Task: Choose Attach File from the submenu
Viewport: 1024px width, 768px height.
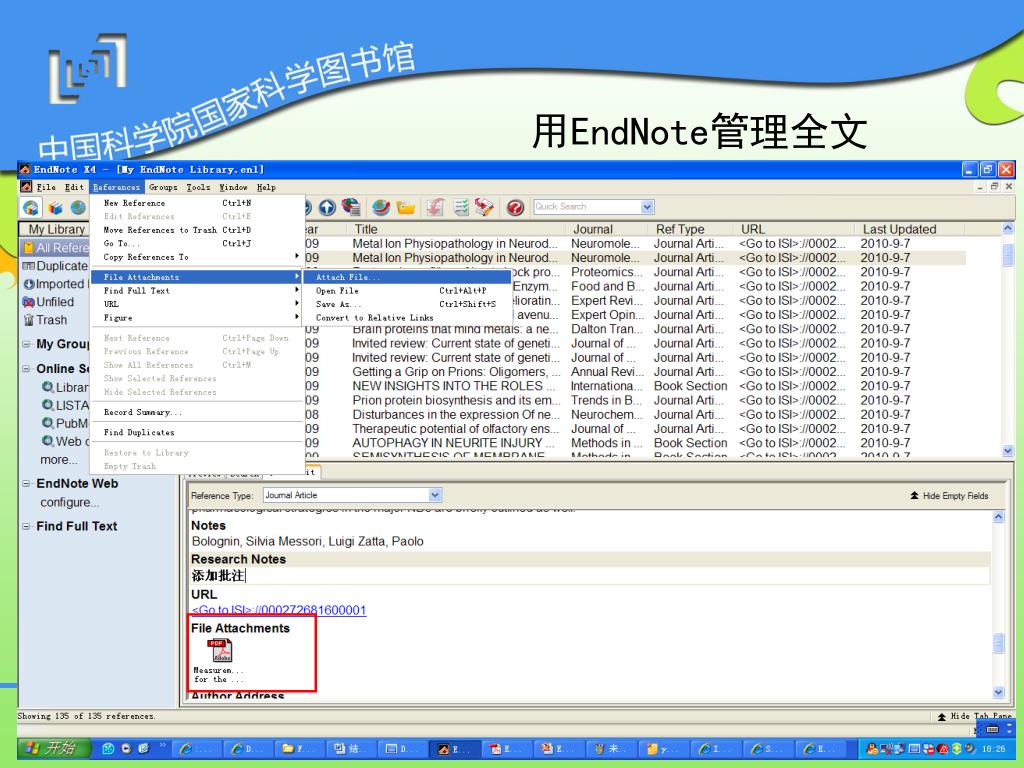Action: 407,278
